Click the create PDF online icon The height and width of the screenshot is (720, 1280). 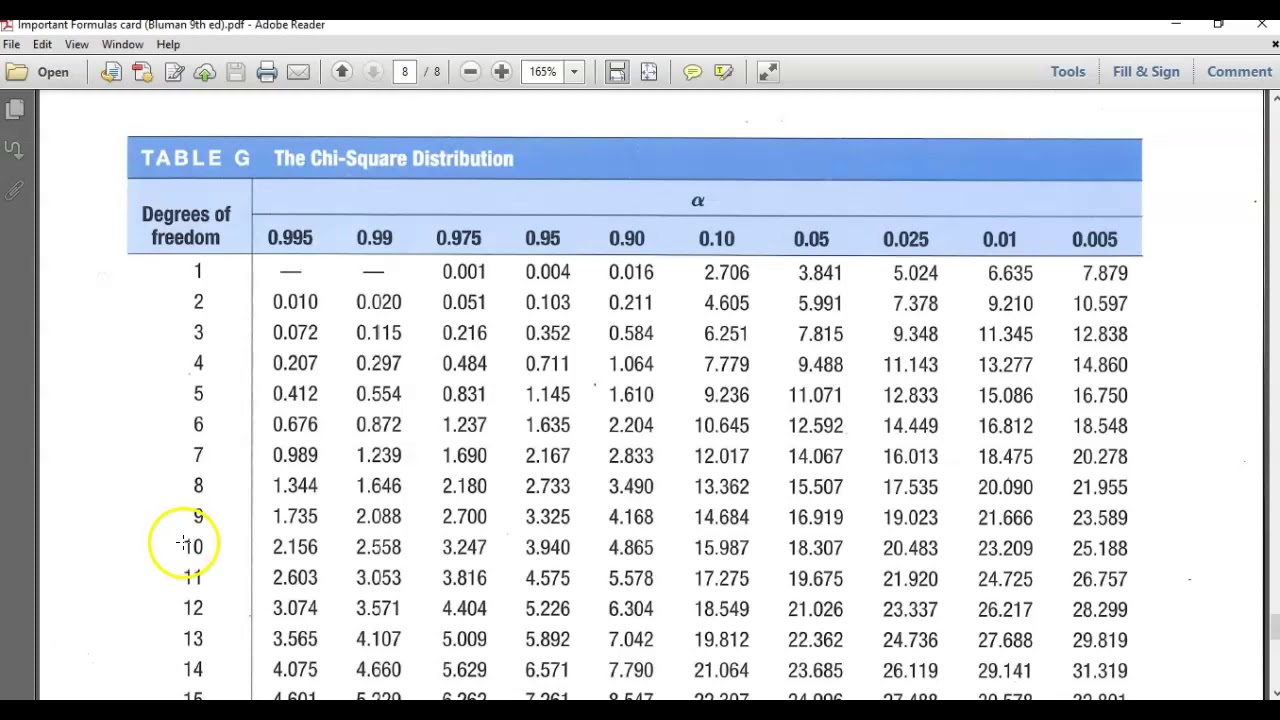click(142, 72)
